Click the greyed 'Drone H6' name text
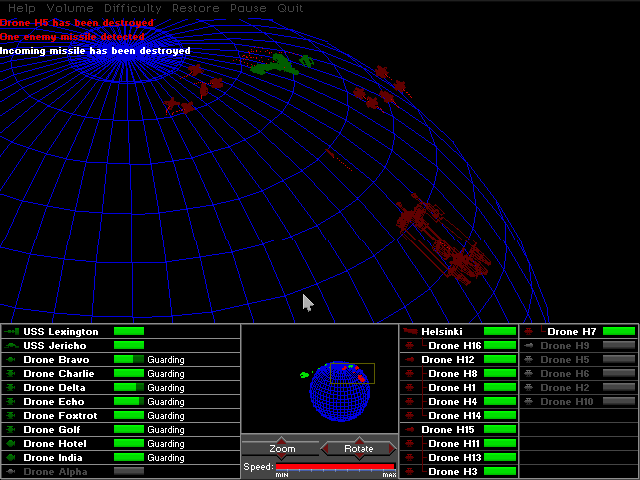This screenshot has height=480, width=640. [x=565, y=373]
